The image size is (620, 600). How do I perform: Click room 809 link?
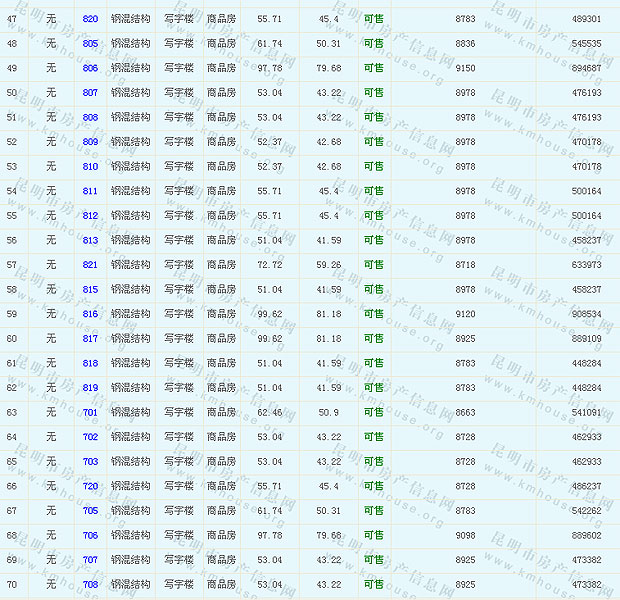90,142
